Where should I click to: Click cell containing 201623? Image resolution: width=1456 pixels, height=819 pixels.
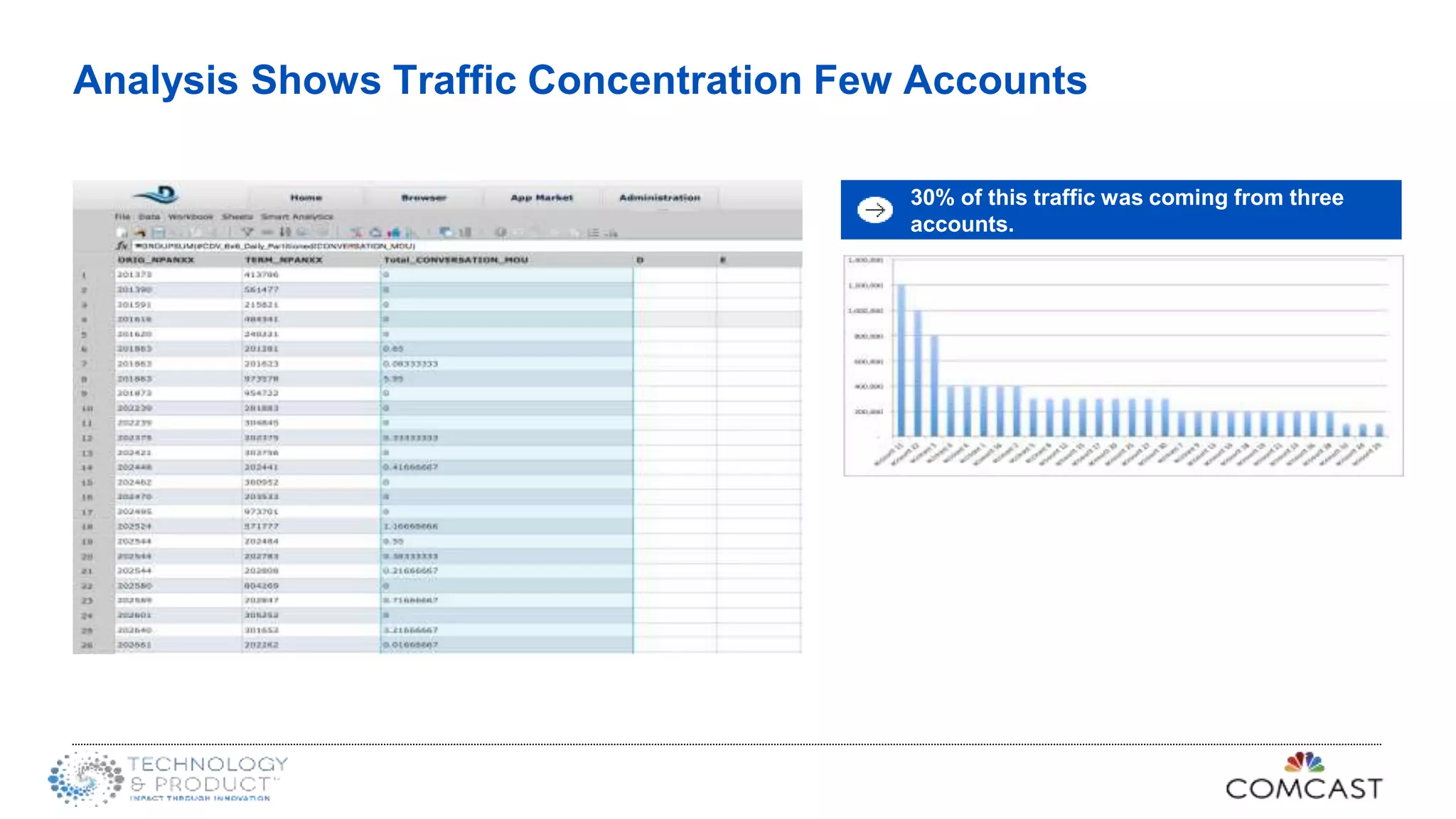click(x=311, y=364)
